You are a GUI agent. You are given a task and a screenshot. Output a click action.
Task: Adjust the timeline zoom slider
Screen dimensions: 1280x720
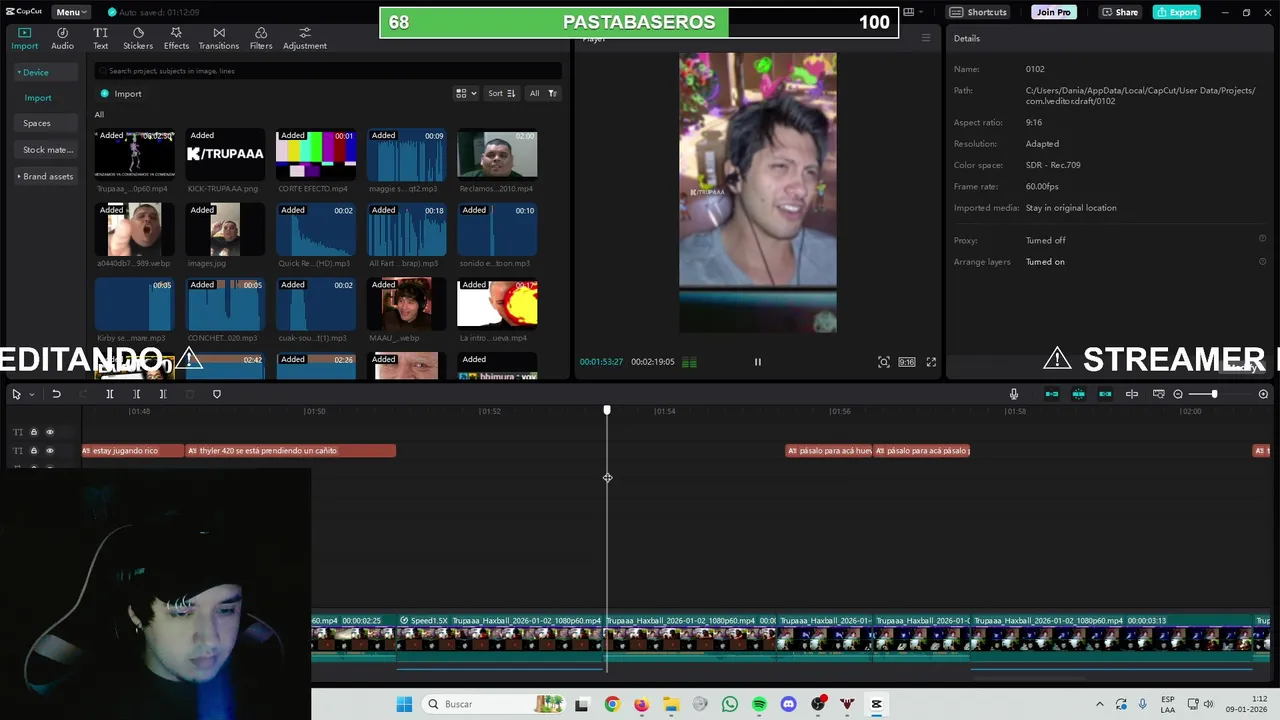(x=1214, y=394)
